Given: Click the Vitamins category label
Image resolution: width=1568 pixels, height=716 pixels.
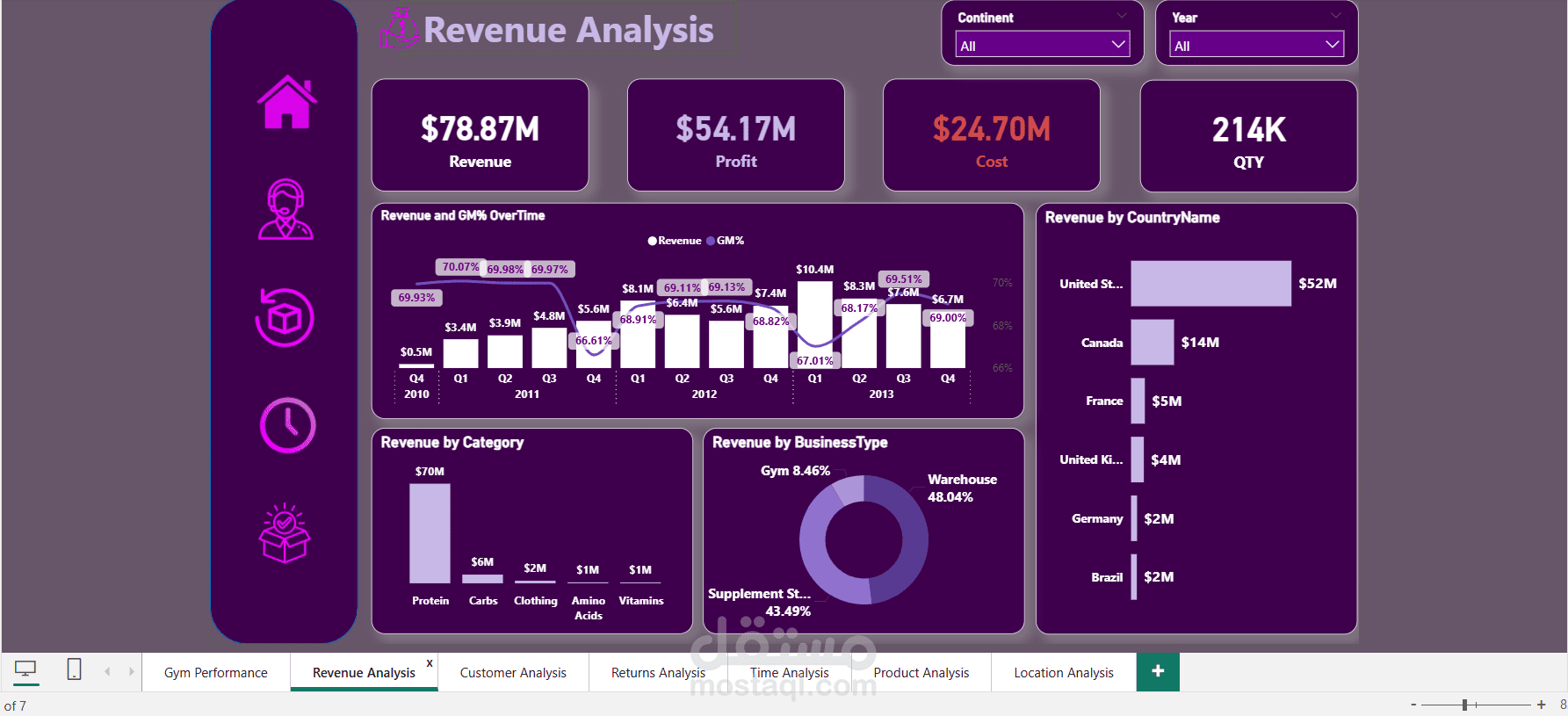Looking at the screenshot, I should click(641, 601).
